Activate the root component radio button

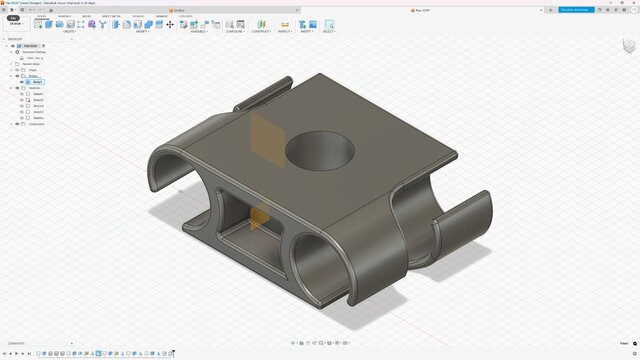click(43, 46)
